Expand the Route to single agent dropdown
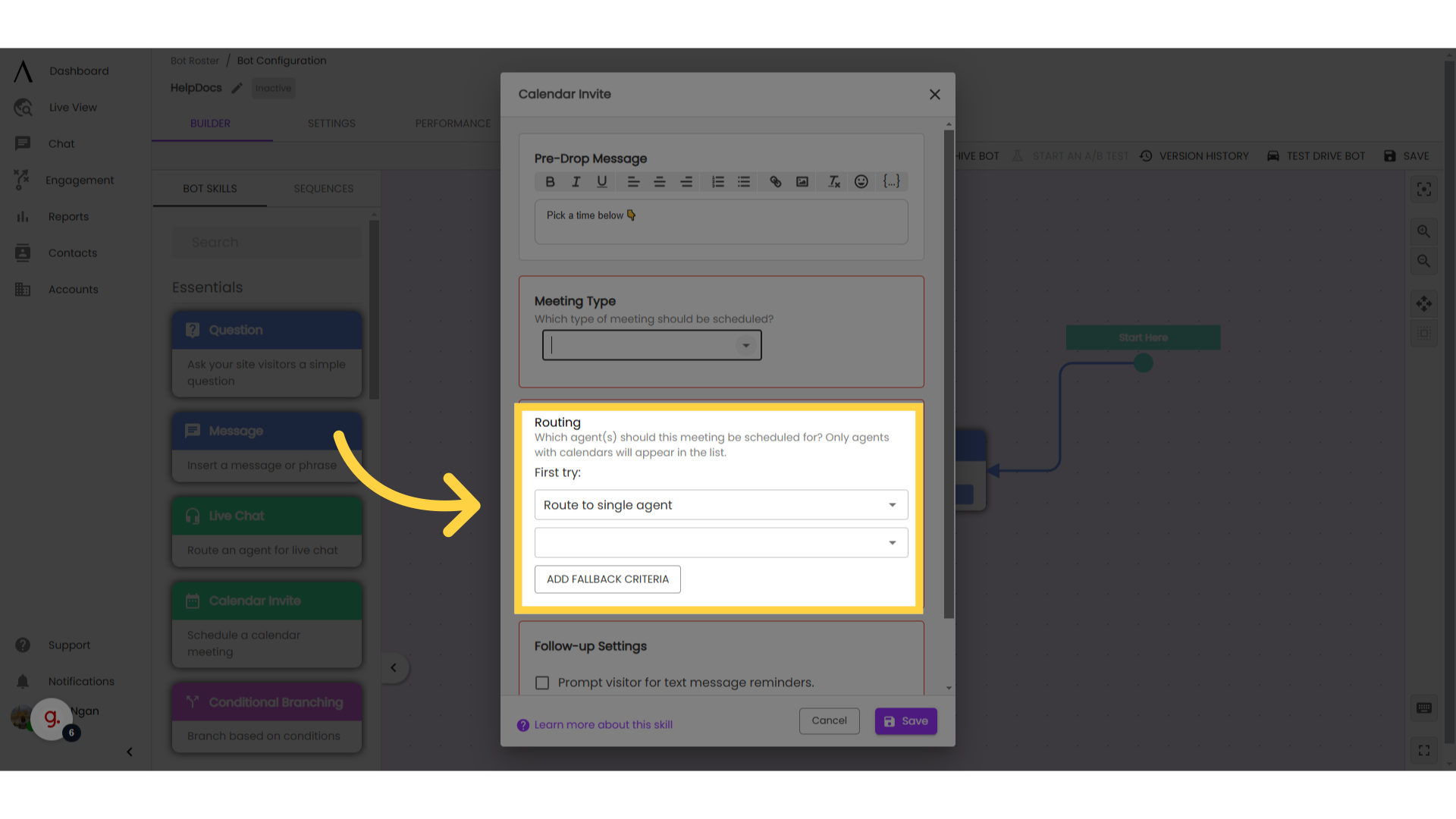This screenshot has height=819, width=1456. pos(892,504)
